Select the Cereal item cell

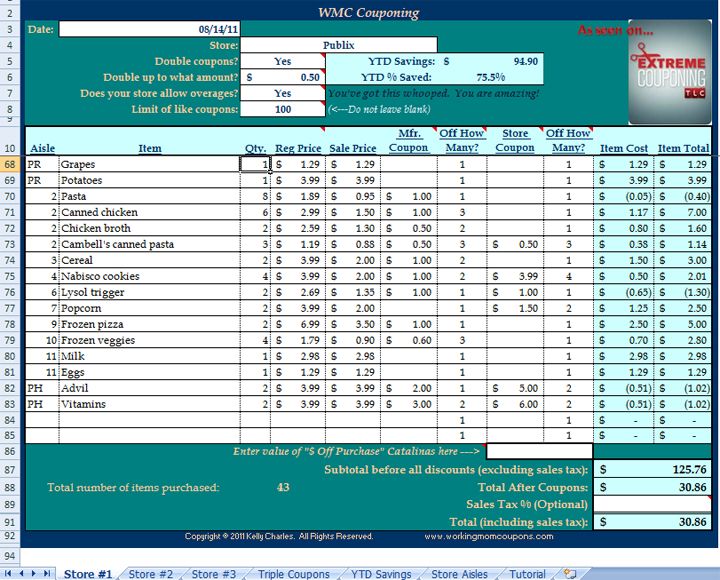[x=150, y=260]
